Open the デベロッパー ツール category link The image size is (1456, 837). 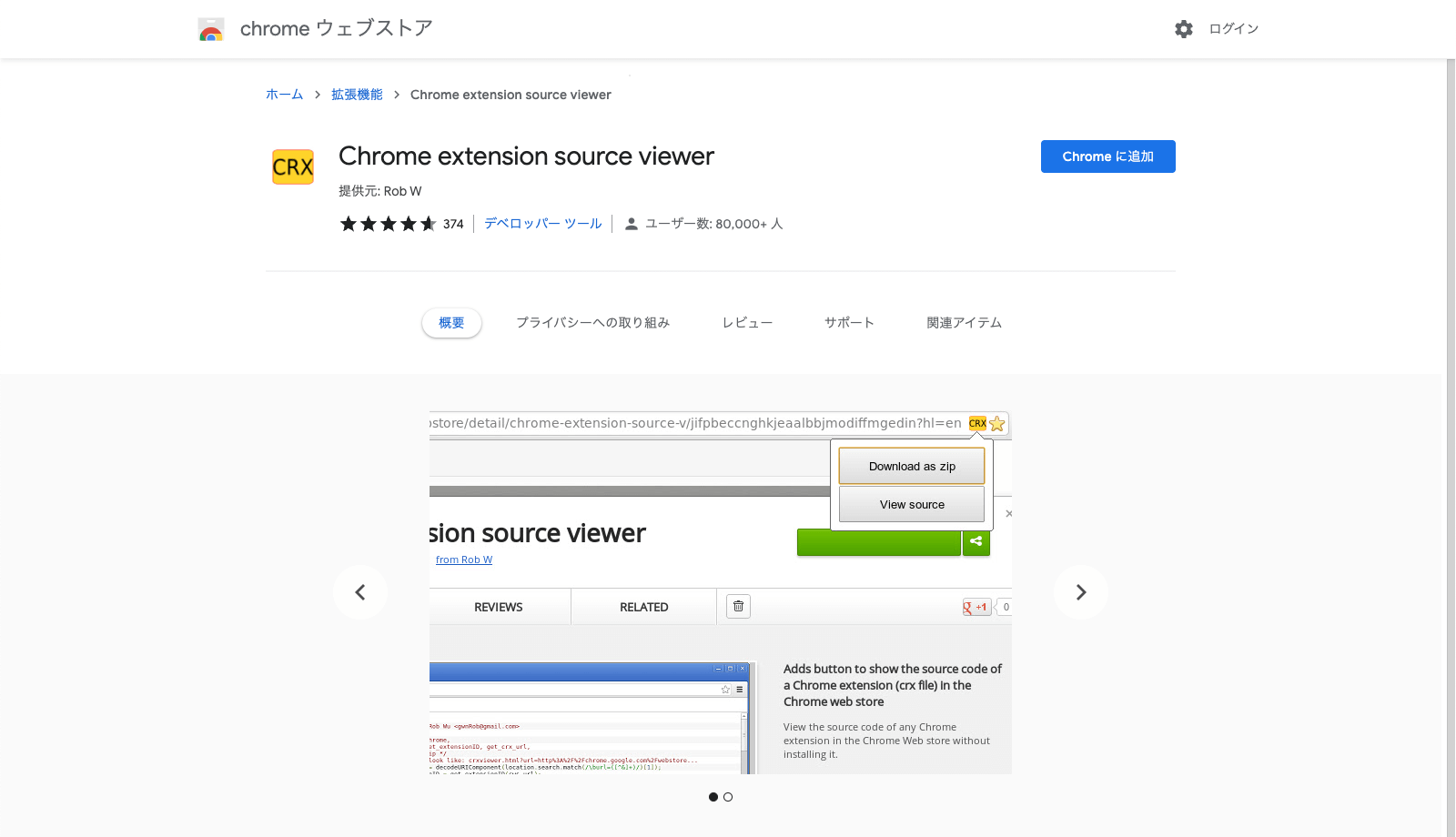tap(542, 224)
